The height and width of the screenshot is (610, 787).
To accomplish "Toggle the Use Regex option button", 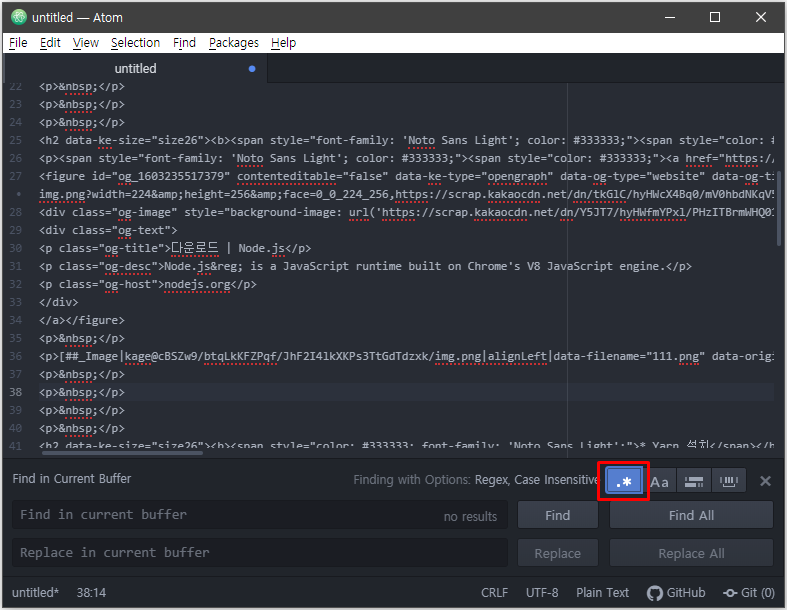I will tap(623, 481).
